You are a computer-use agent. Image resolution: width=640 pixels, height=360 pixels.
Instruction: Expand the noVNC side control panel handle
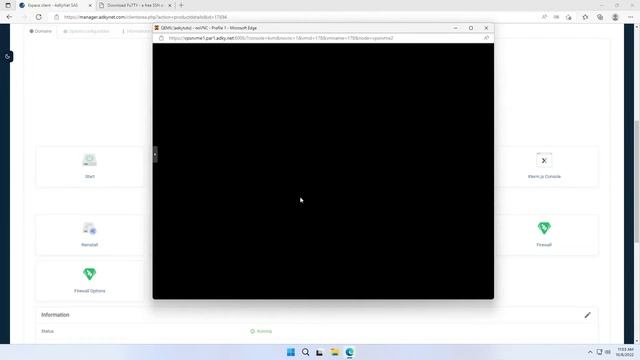coord(155,154)
